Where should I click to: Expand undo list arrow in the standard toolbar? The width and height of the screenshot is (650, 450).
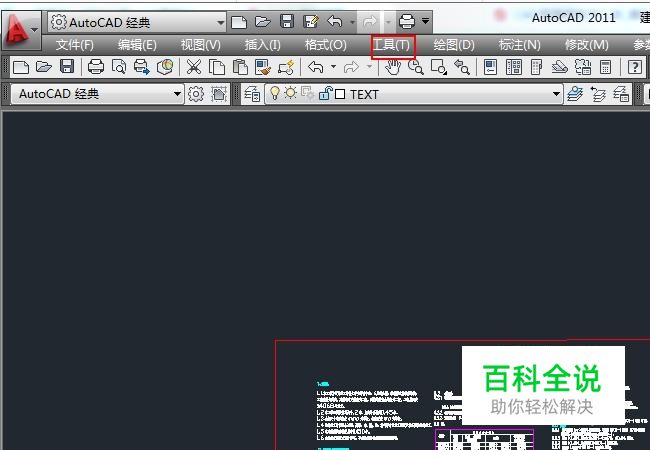tap(333, 66)
